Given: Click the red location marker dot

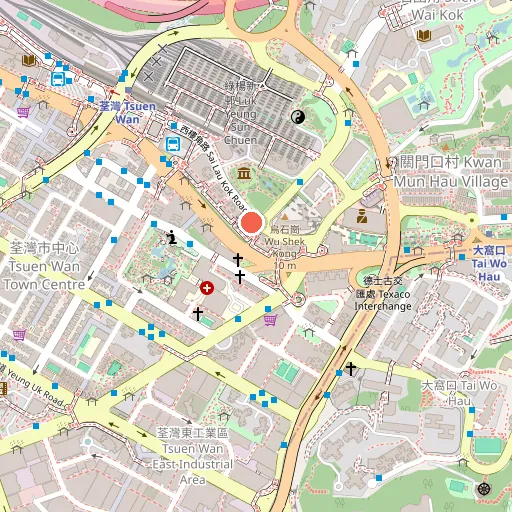Looking at the screenshot, I should click(x=252, y=222).
